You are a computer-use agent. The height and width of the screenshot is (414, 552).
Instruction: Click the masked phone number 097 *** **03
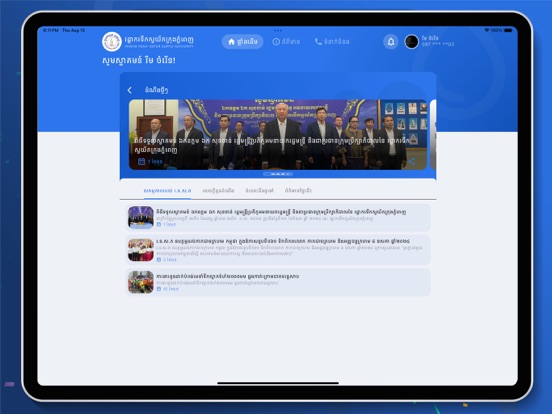(438, 44)
